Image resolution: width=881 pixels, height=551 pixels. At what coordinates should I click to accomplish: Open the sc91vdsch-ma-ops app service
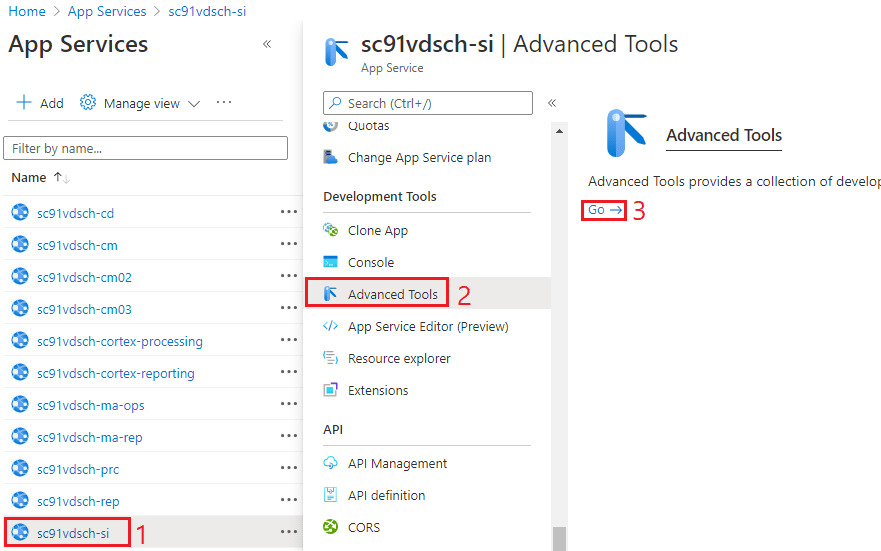pos(90,406)
